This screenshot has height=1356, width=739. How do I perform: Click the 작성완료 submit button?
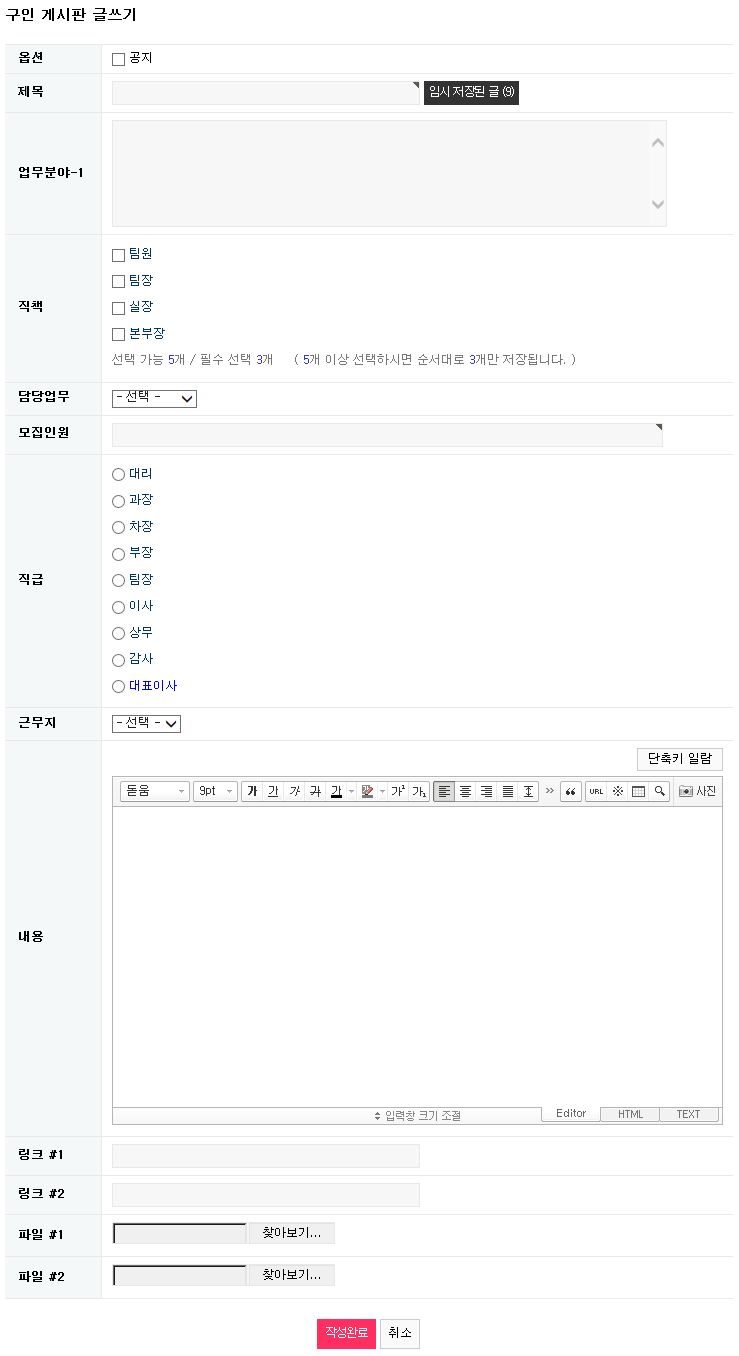[x=346, y=1334]
